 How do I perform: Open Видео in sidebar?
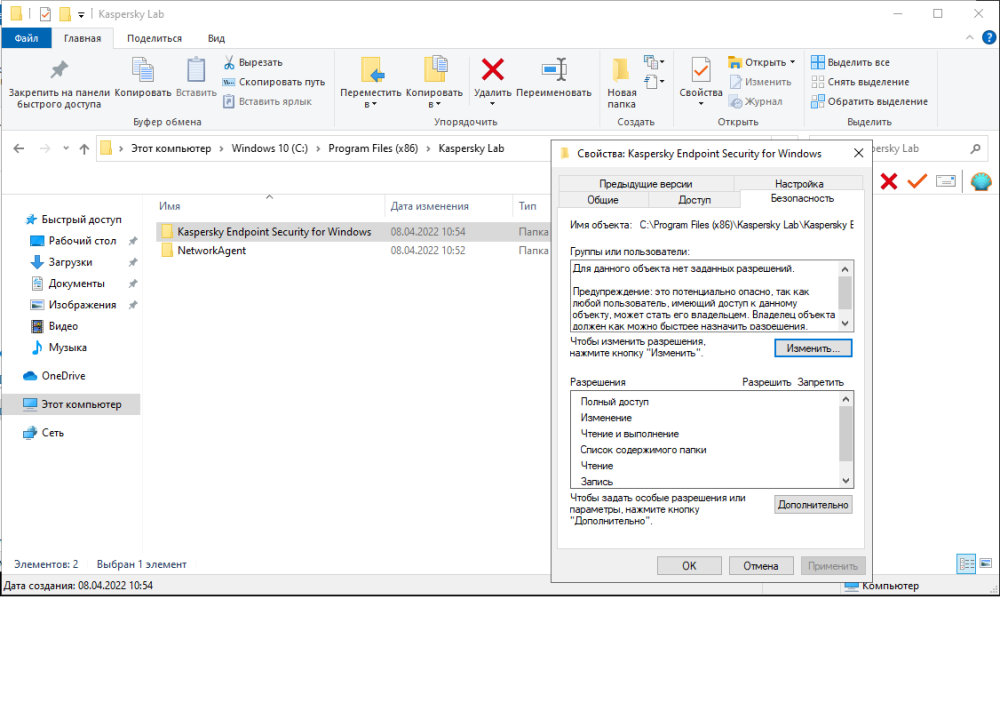[x=63, y=326]
